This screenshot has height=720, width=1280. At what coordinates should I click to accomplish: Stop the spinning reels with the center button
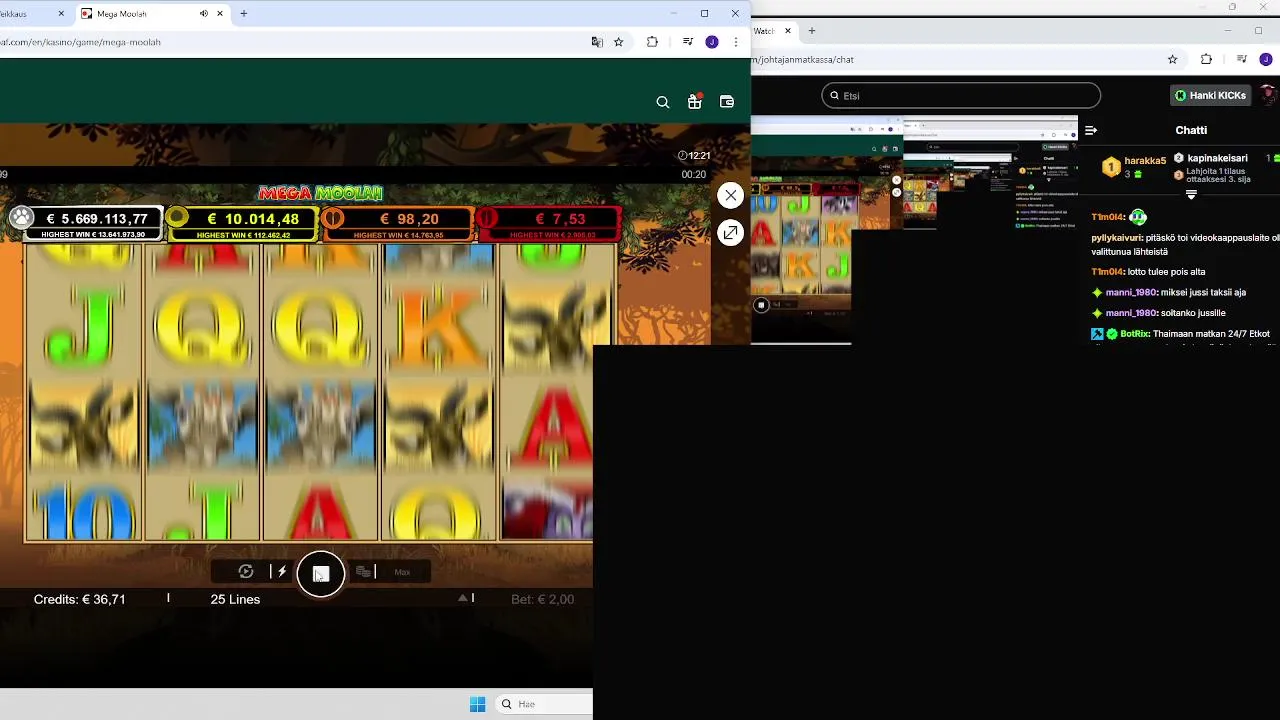(x=321, y=573)
